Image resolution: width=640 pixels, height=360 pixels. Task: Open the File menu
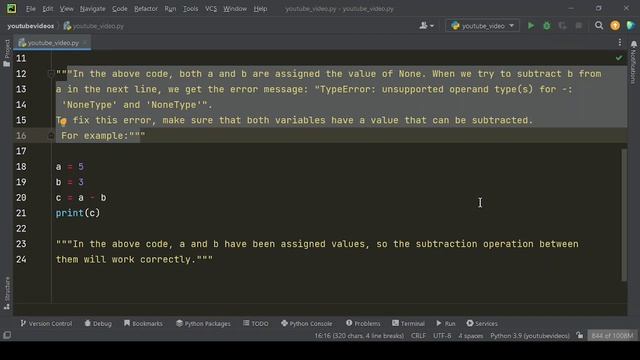(31, 9)
